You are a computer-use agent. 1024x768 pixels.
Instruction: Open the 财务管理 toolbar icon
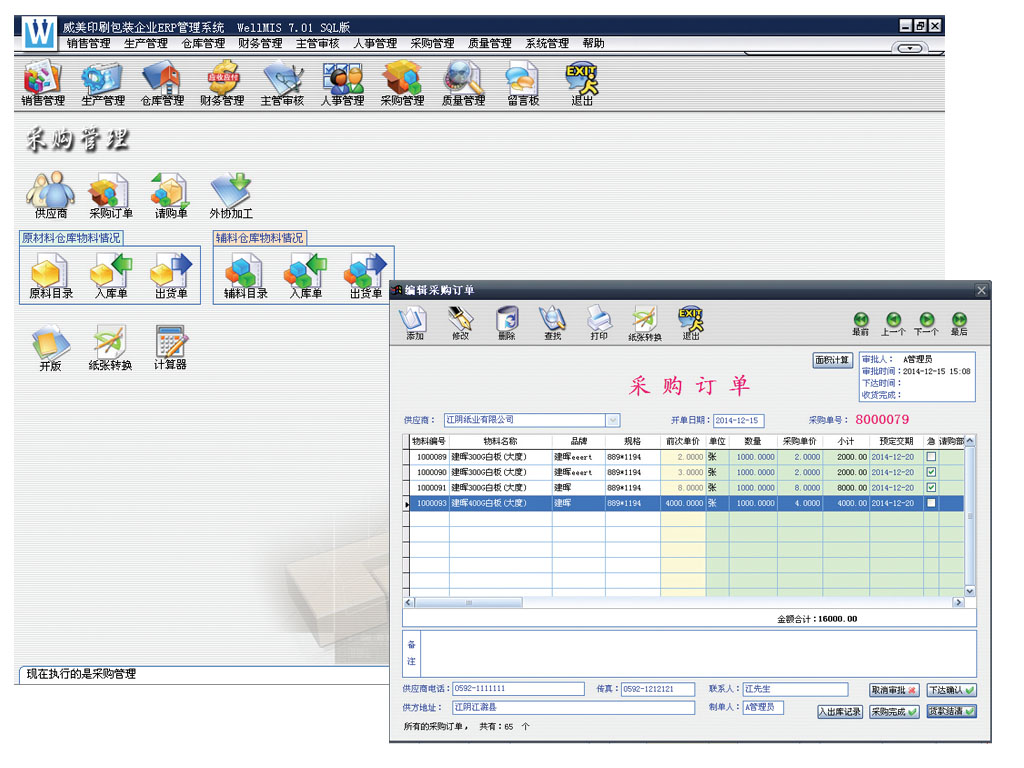coord(222,82)
